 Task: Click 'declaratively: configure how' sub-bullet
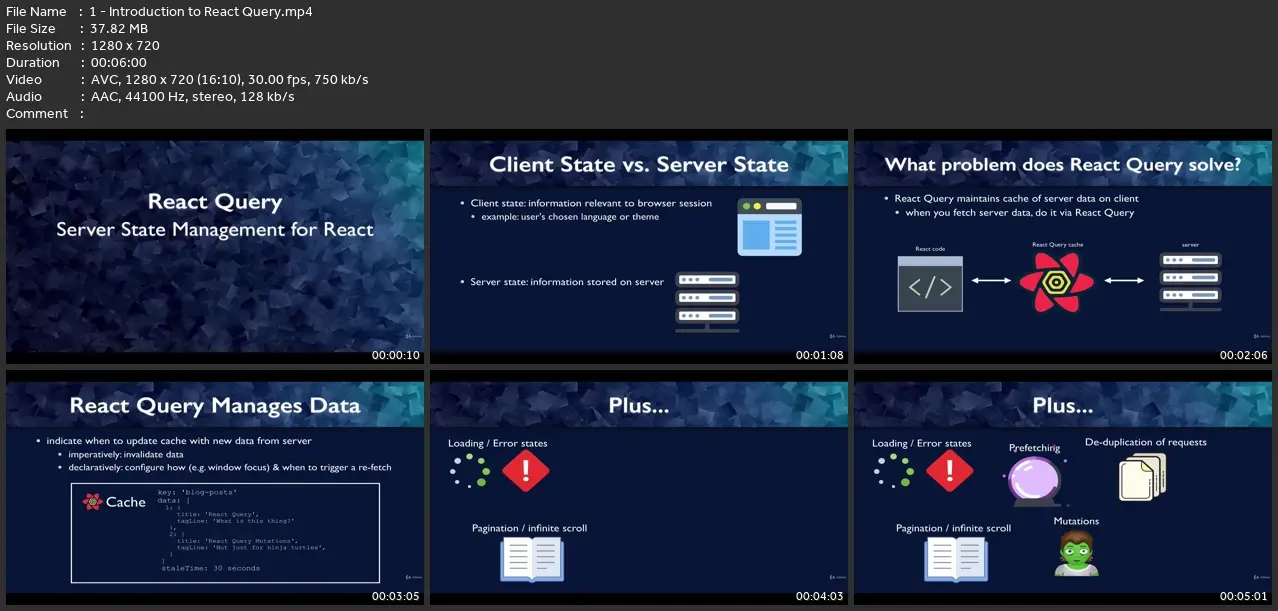pyautogui.click(x=230, y=467)
